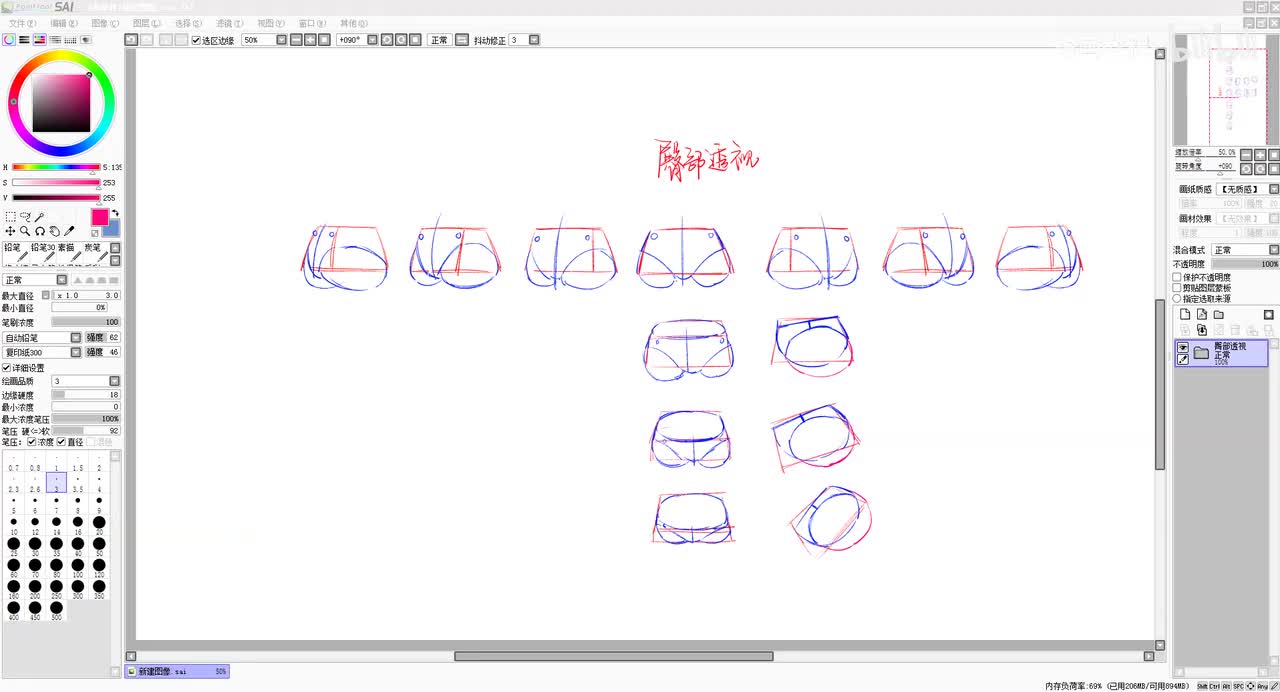Screen dimensions: 1280x692
Task: Open the 图层 (Layer) menu
Action: [147, 23]
